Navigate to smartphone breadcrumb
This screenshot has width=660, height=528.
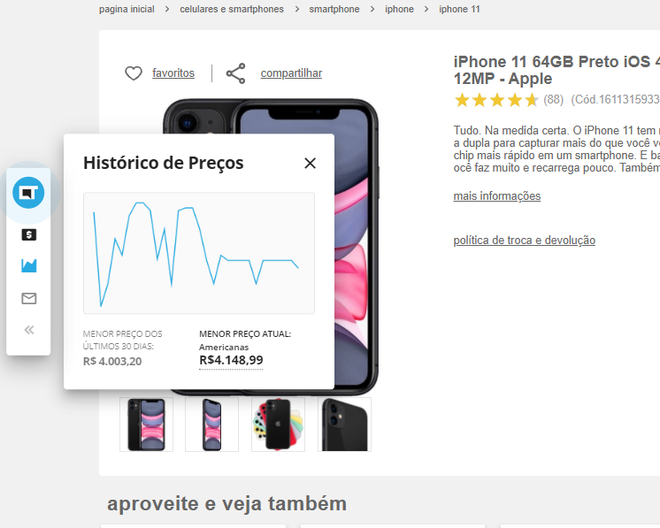[x=334, y=9]
